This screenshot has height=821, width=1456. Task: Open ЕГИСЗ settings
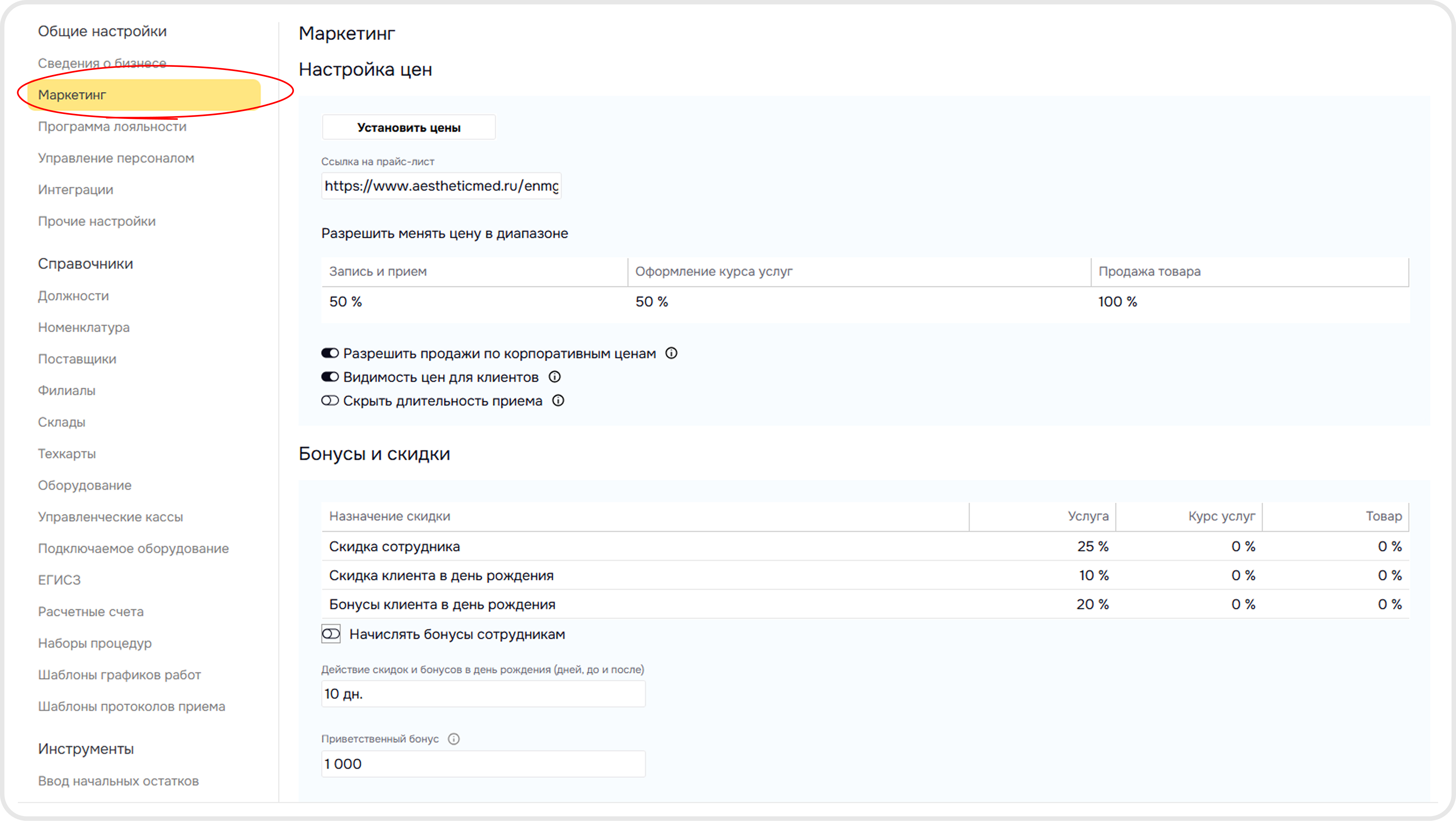coord(59,580)
